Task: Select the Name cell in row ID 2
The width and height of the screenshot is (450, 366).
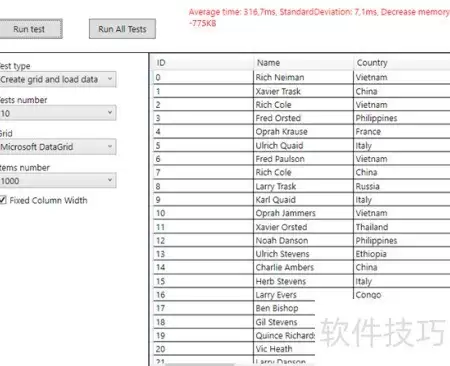Action: click(303, 105)
